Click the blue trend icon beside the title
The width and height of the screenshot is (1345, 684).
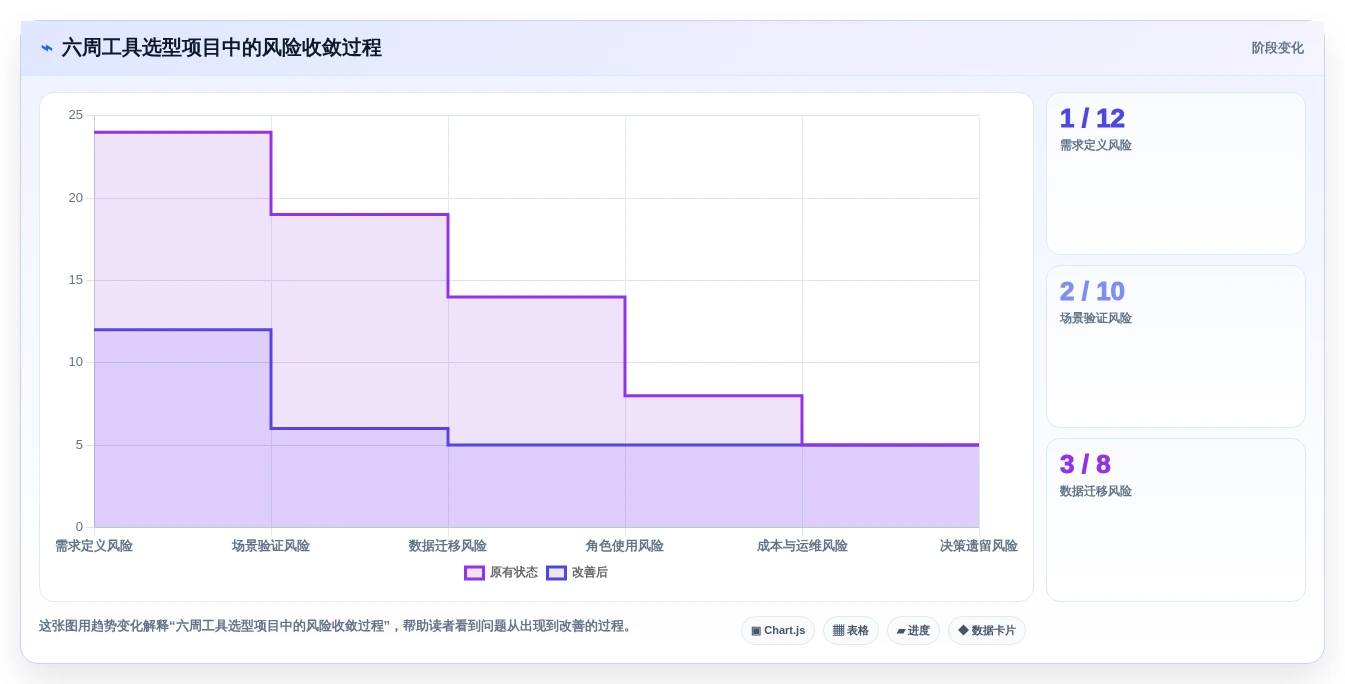pos(47,48)
